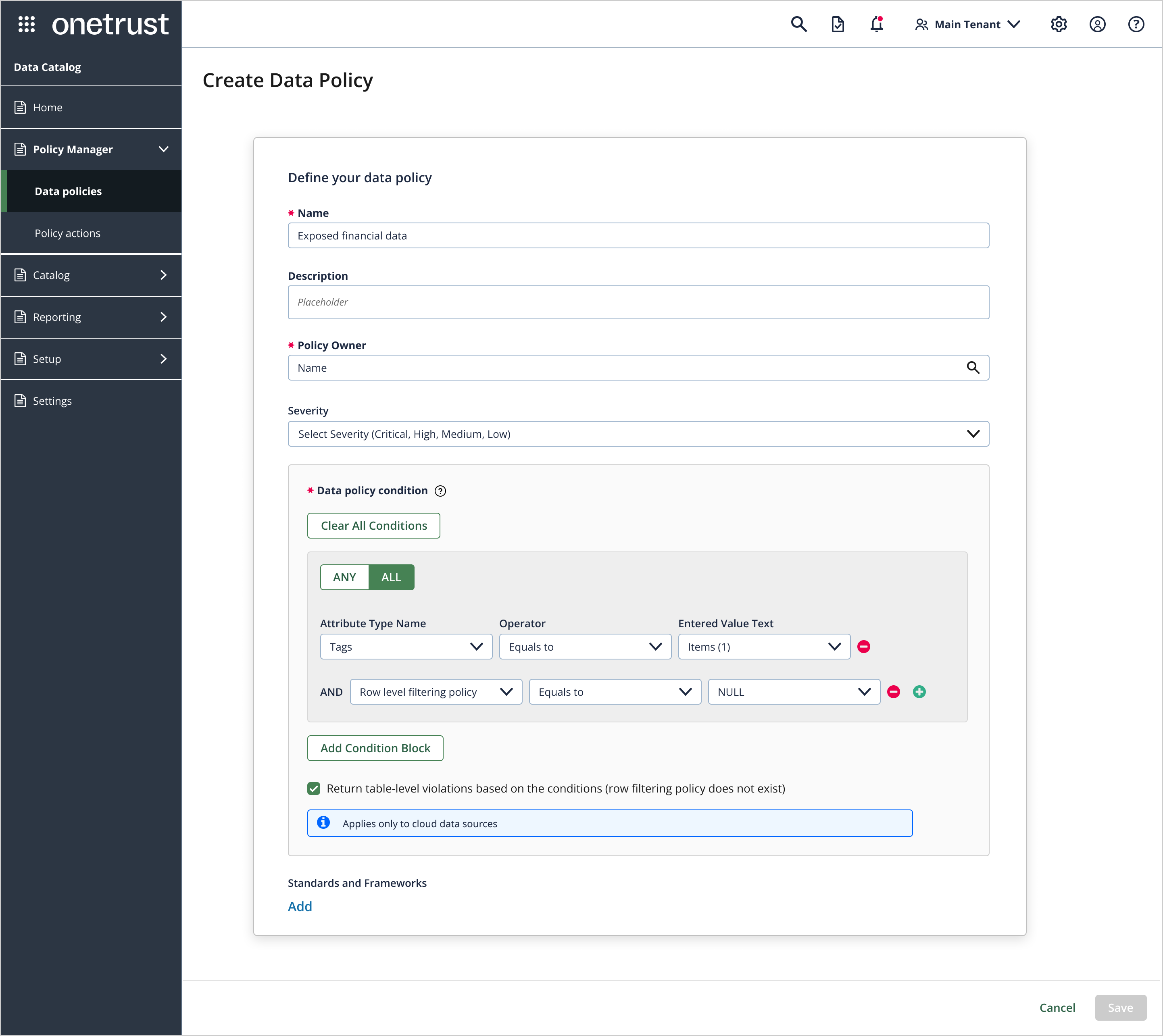Click Clear All Conditions
Screen dimensions: 1163x1036
373,525
